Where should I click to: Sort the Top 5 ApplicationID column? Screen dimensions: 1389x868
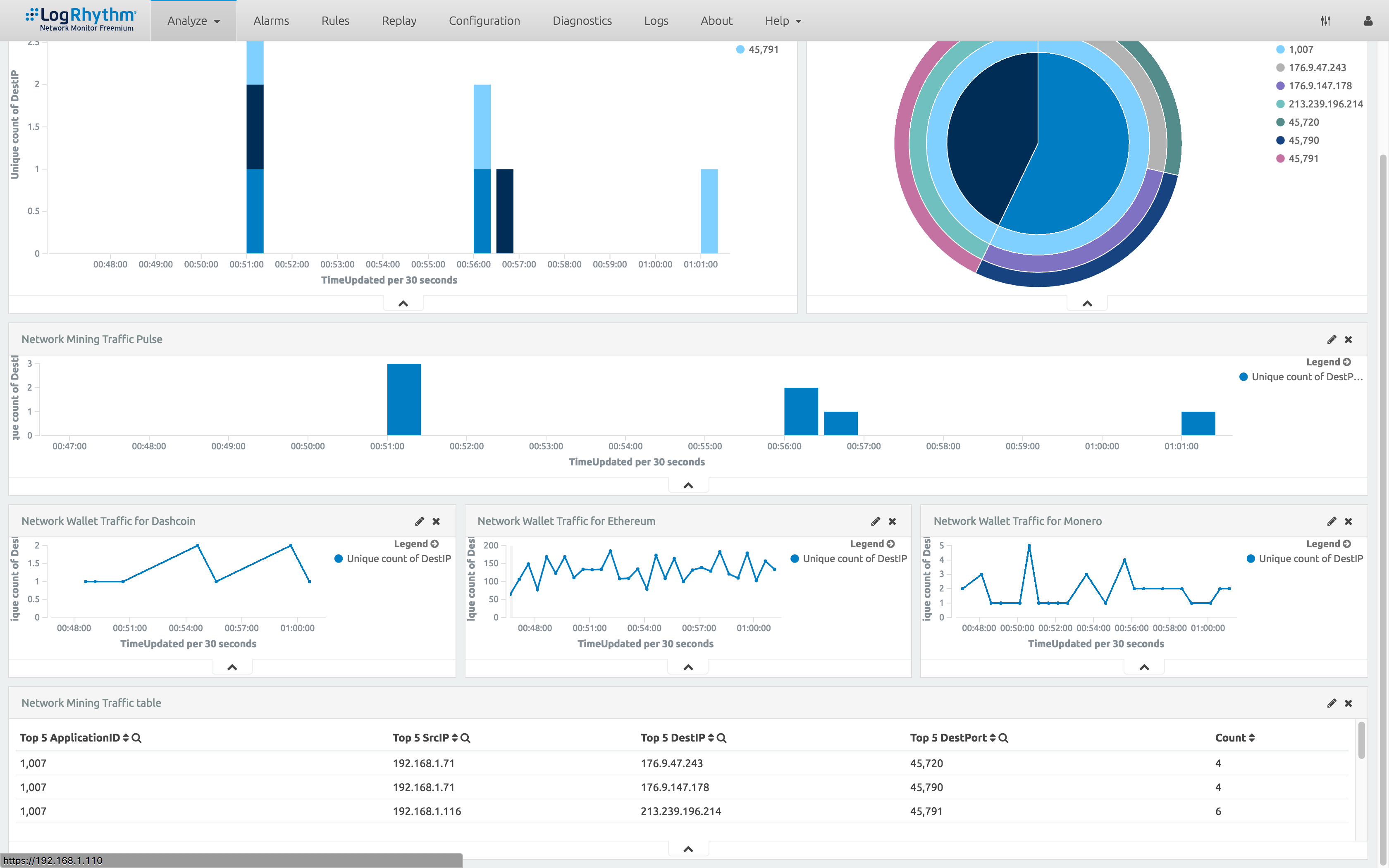tap(127, 738)
